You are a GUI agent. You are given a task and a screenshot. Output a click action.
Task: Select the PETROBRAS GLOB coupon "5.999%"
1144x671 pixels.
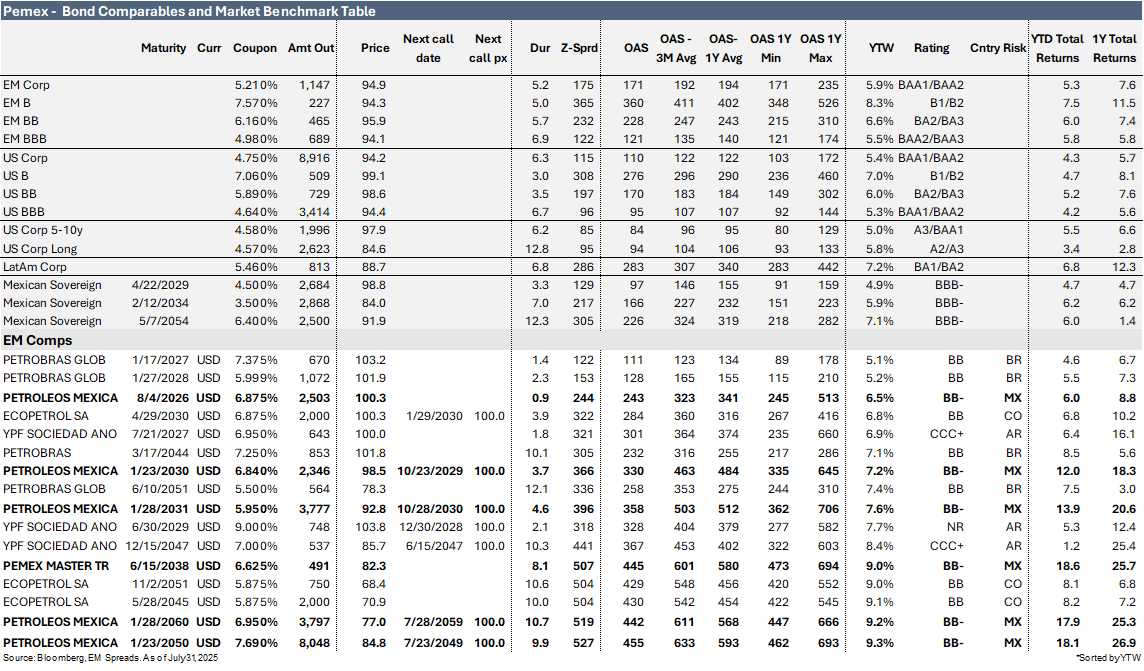[x=256, y=379]
